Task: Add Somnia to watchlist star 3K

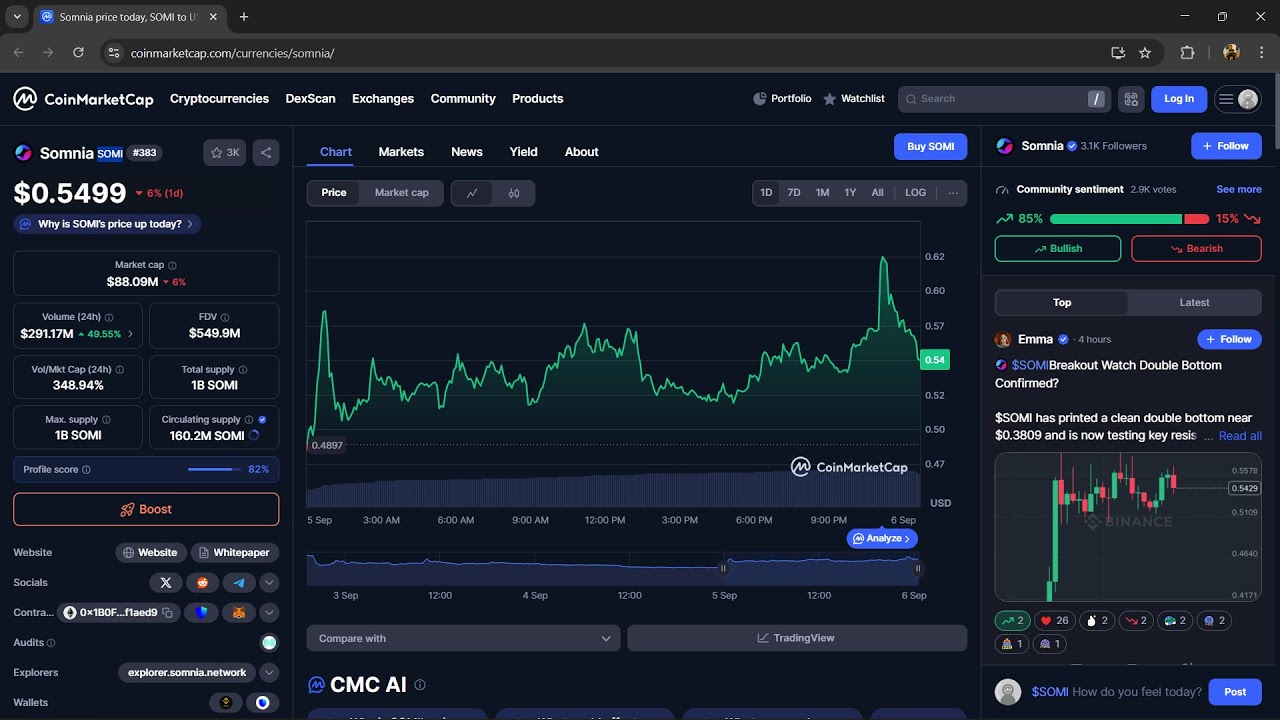Action: pyautogui.click(x=225, y=153)
